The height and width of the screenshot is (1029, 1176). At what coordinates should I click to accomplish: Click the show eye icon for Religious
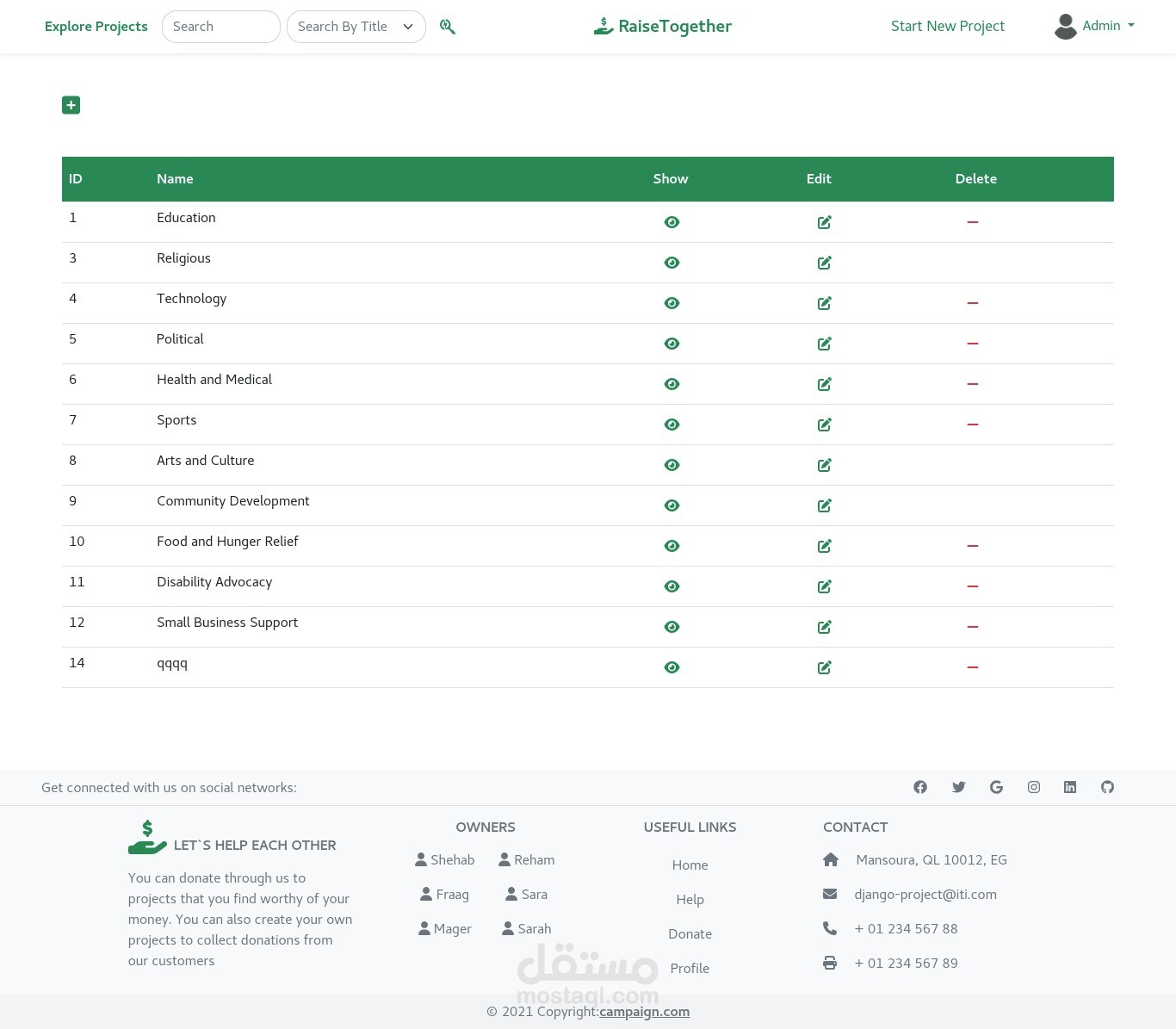click(672, 263)
